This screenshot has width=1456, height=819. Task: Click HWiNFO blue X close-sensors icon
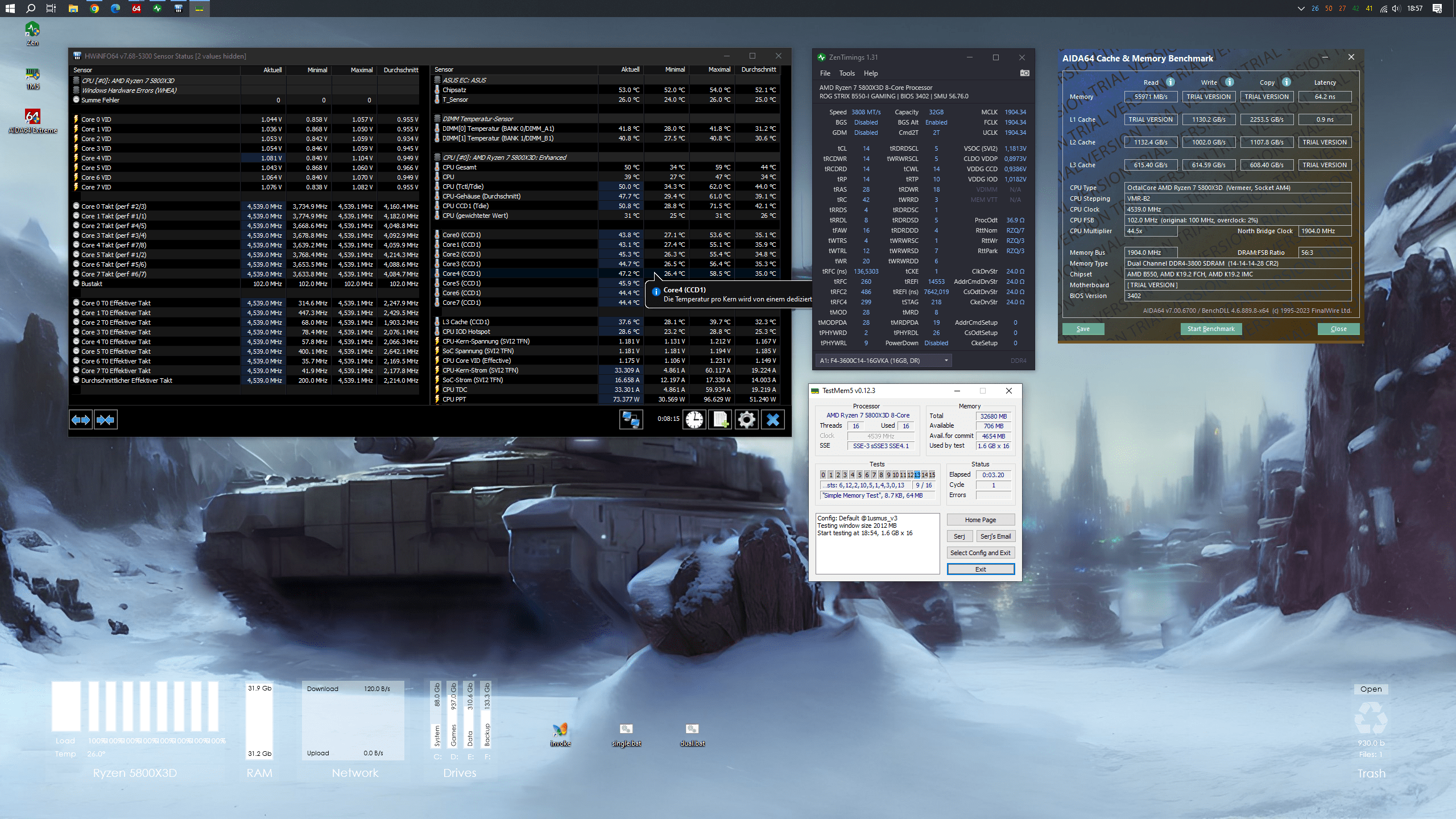(772, 420)
